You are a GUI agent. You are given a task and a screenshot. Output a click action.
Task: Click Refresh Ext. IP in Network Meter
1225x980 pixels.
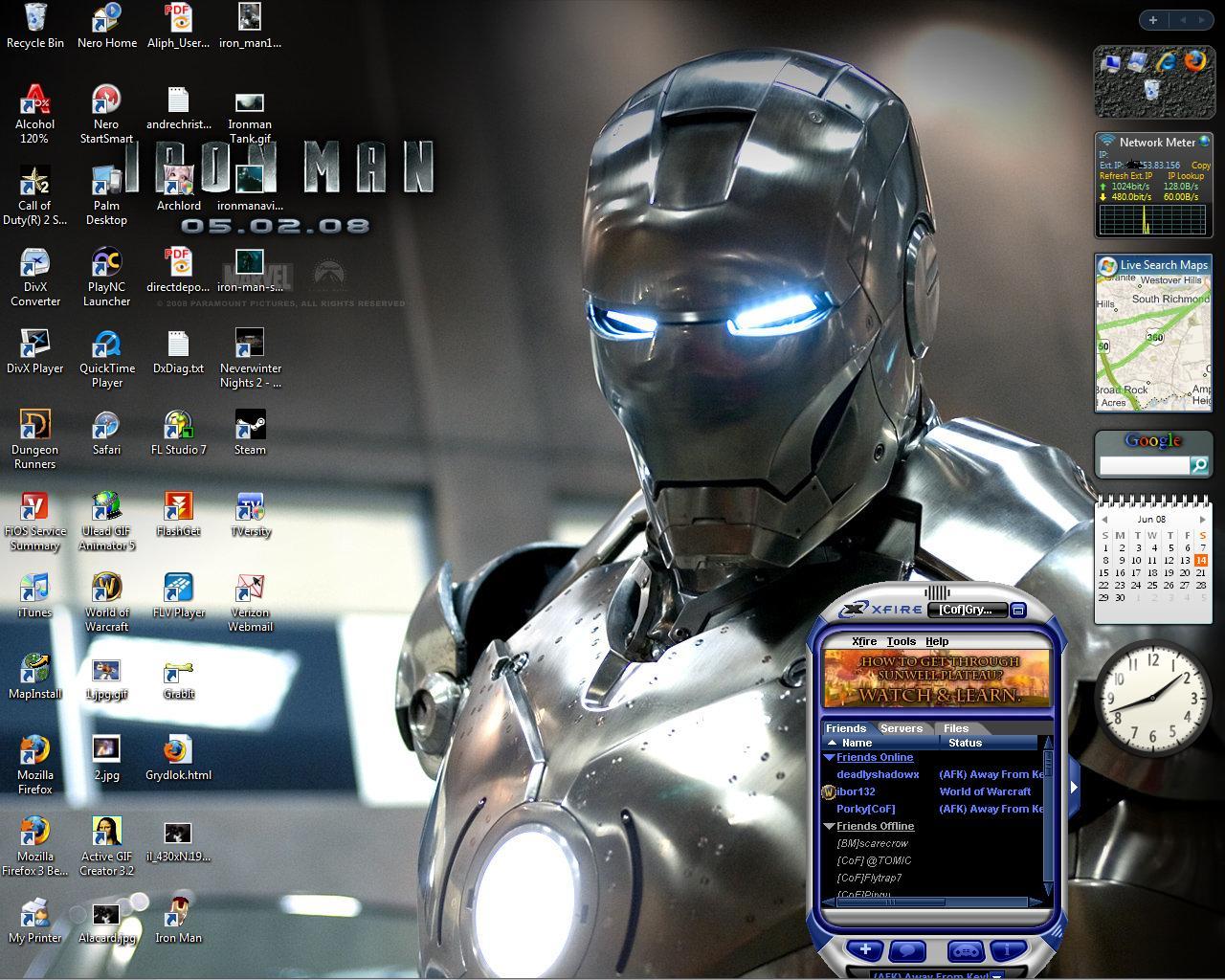(x=1125, y=176)
